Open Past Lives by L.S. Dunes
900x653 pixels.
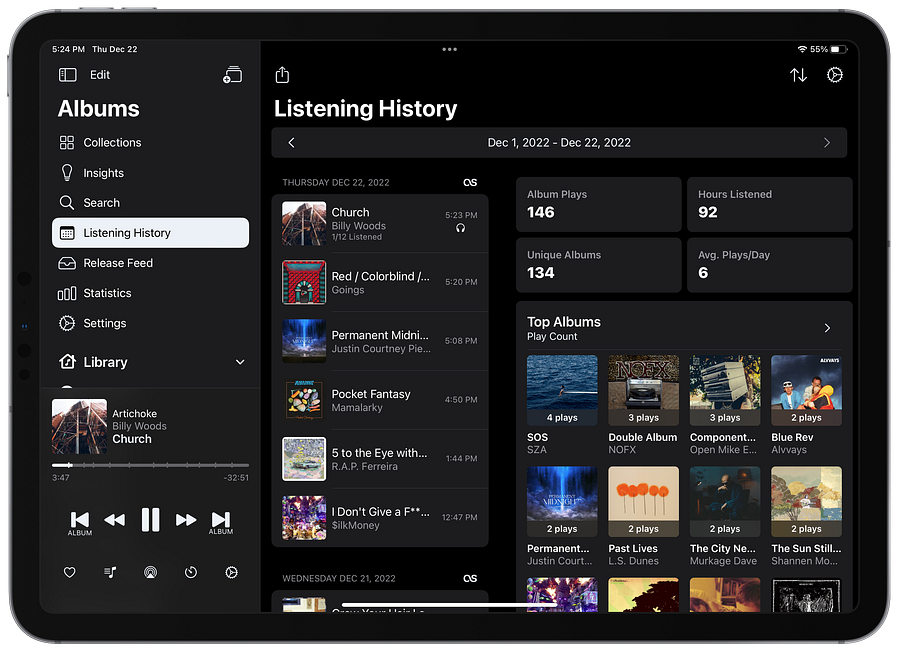643,516
